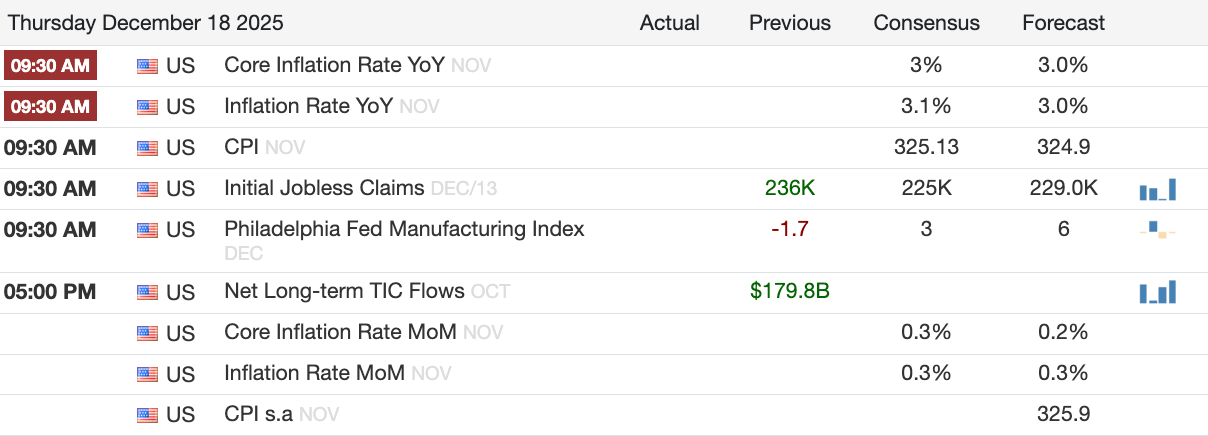Click the Thursday December 18 2025 date header
This screenshot has width=1208, height=436.
146,23
